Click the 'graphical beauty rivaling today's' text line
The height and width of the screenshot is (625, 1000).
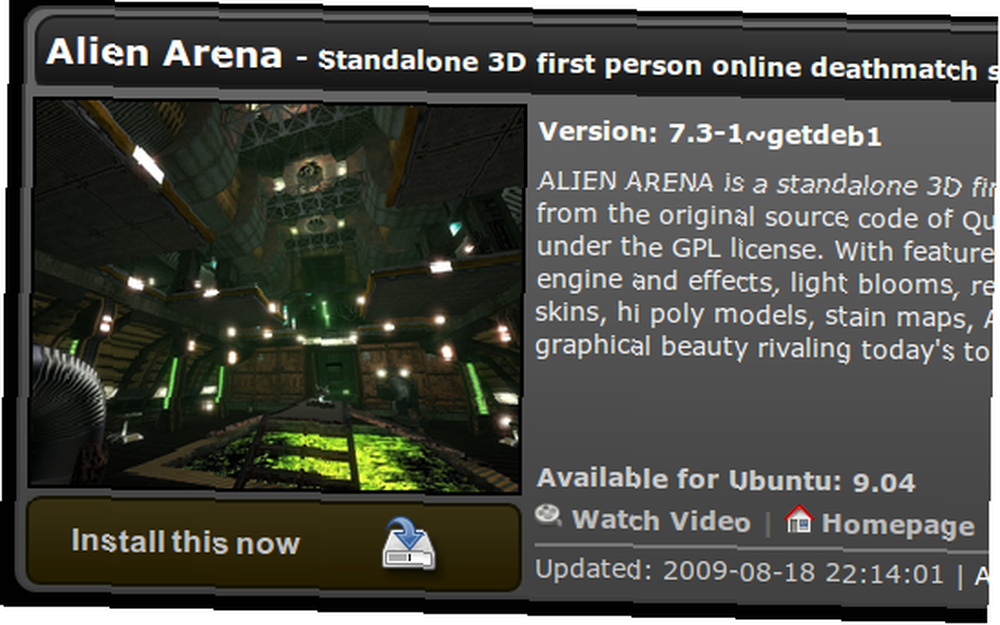pyautogui.click(x=763, y=348)
